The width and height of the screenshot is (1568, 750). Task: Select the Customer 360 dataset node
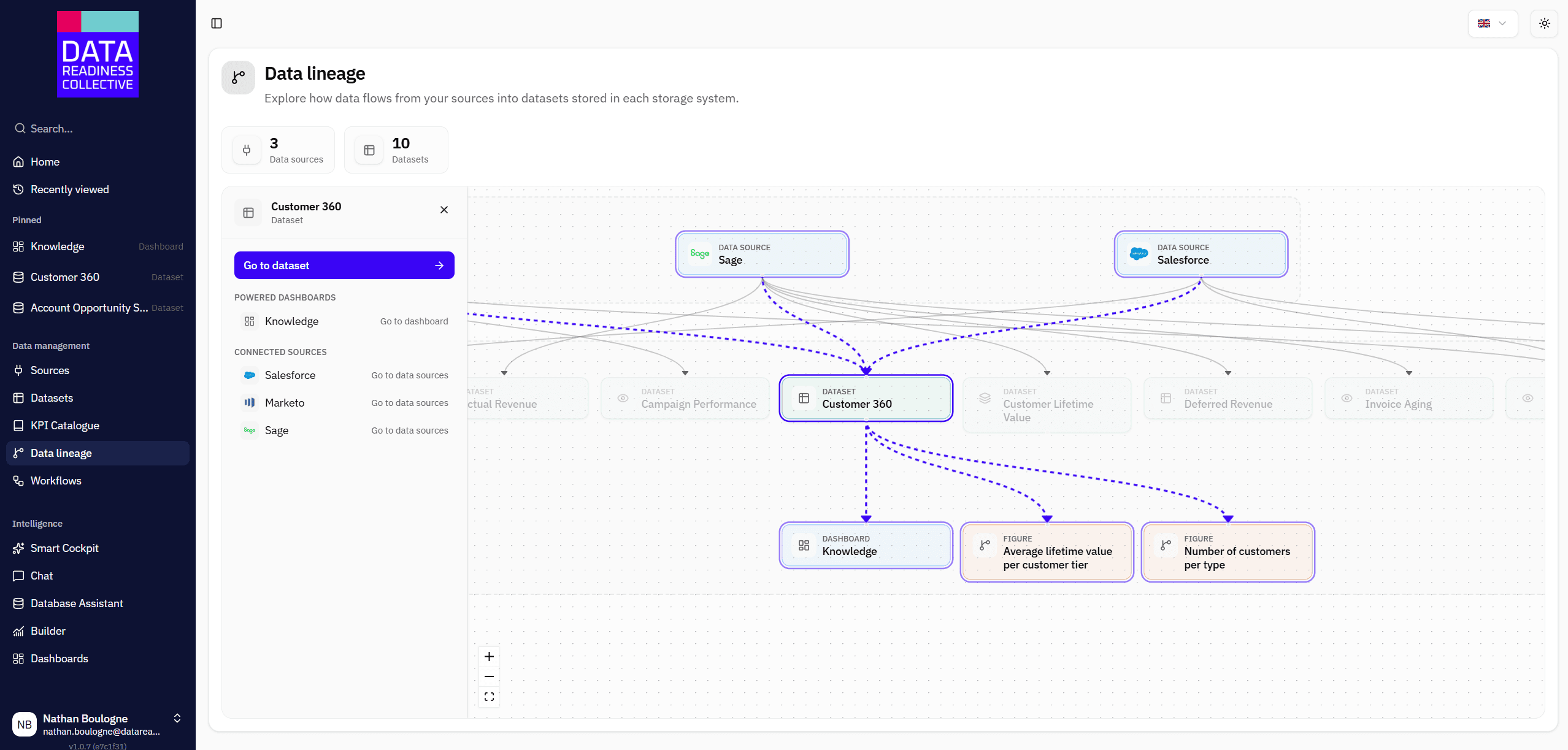[866, 398]
